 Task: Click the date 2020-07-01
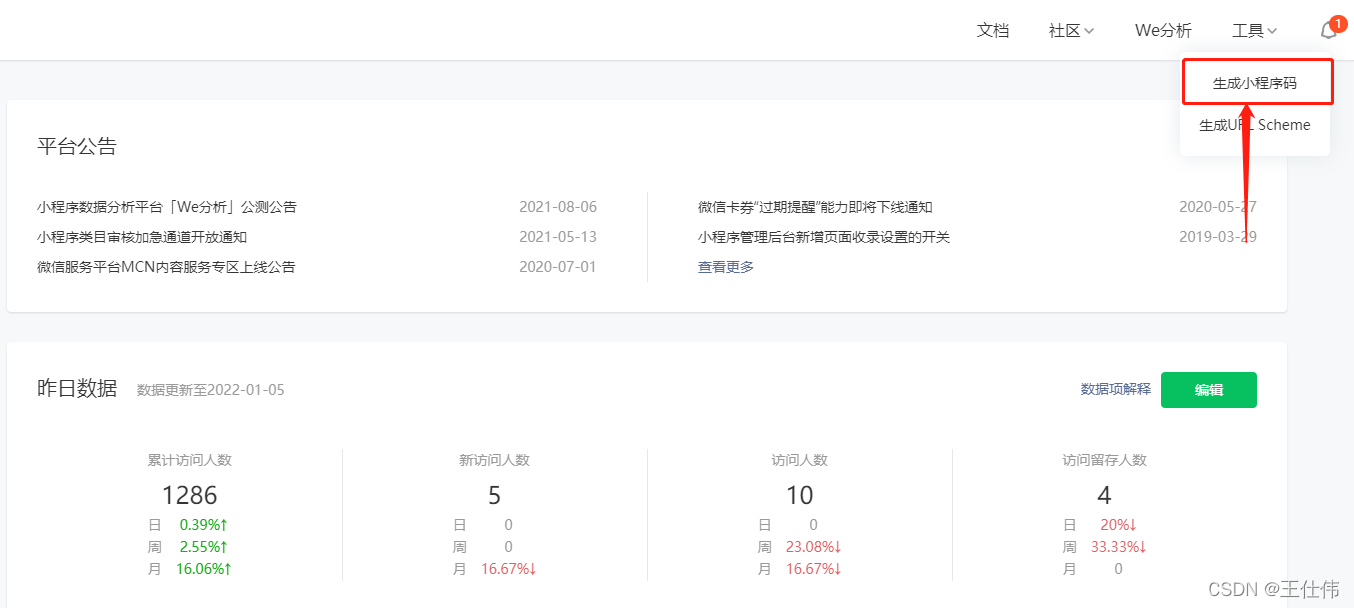pos(558,267)
